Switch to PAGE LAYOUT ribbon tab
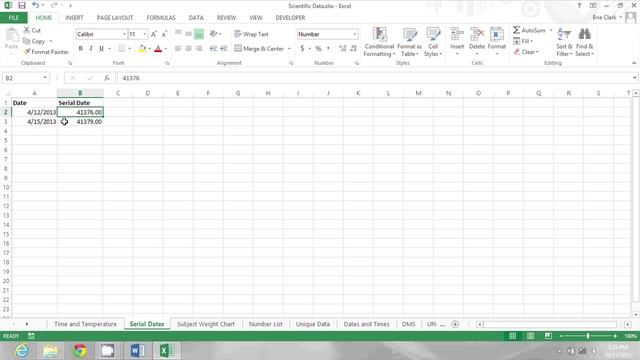 pyautogui.click(x=115, y=18)
